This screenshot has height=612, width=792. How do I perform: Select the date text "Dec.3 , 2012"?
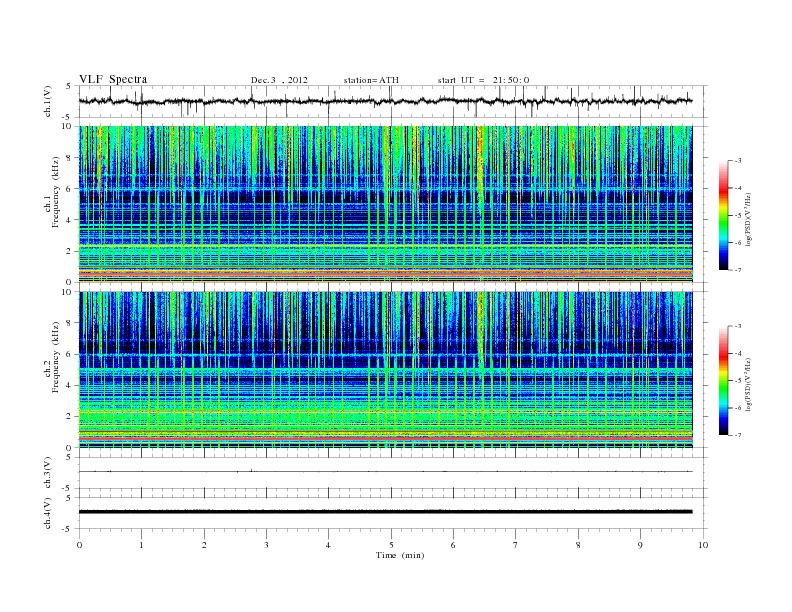pos(279,80)
